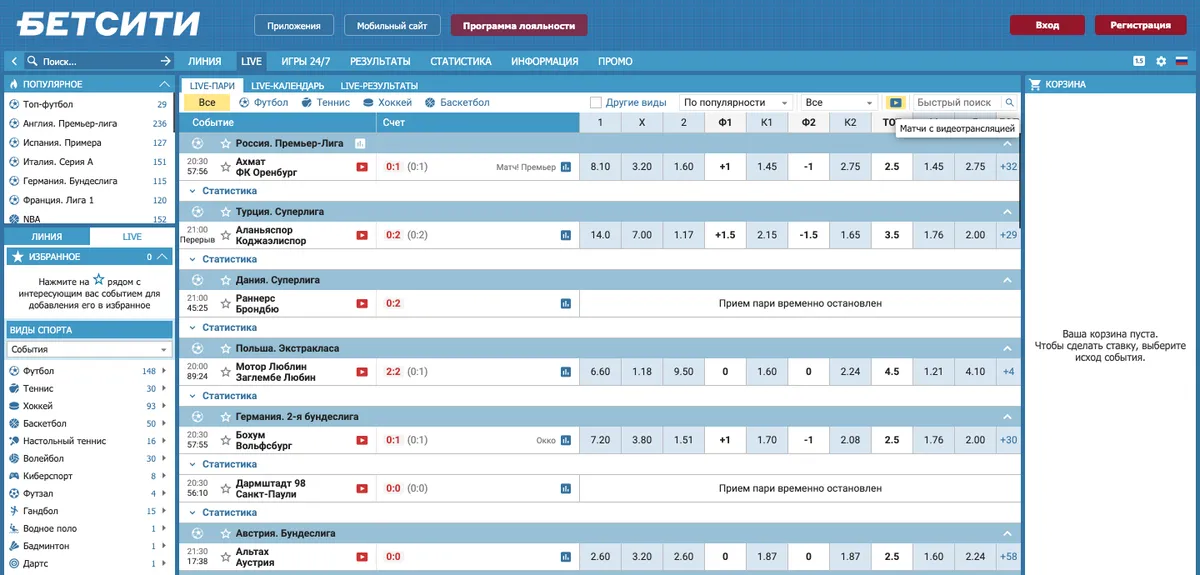Show +32 more markets for Ахмат match

(x=1008, y=167)
